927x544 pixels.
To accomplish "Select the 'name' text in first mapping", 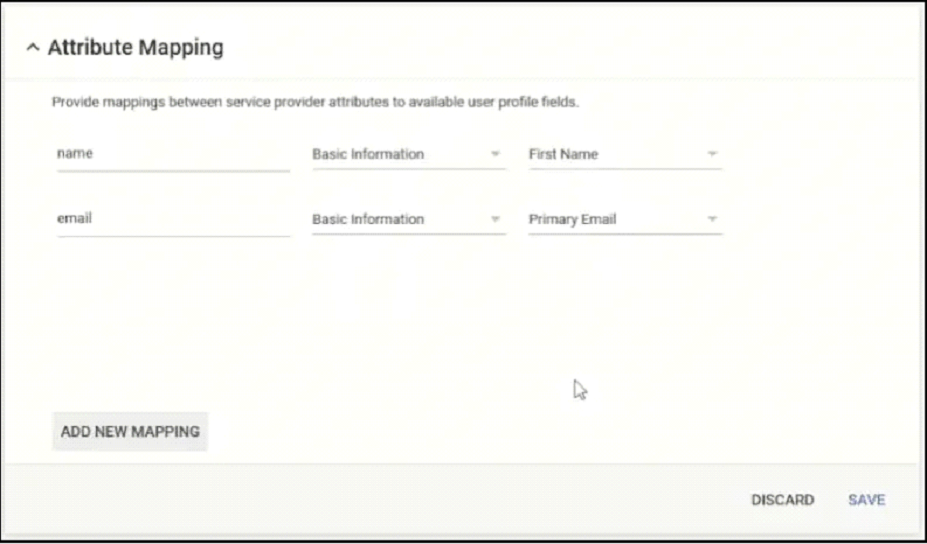I will (74, 154).
